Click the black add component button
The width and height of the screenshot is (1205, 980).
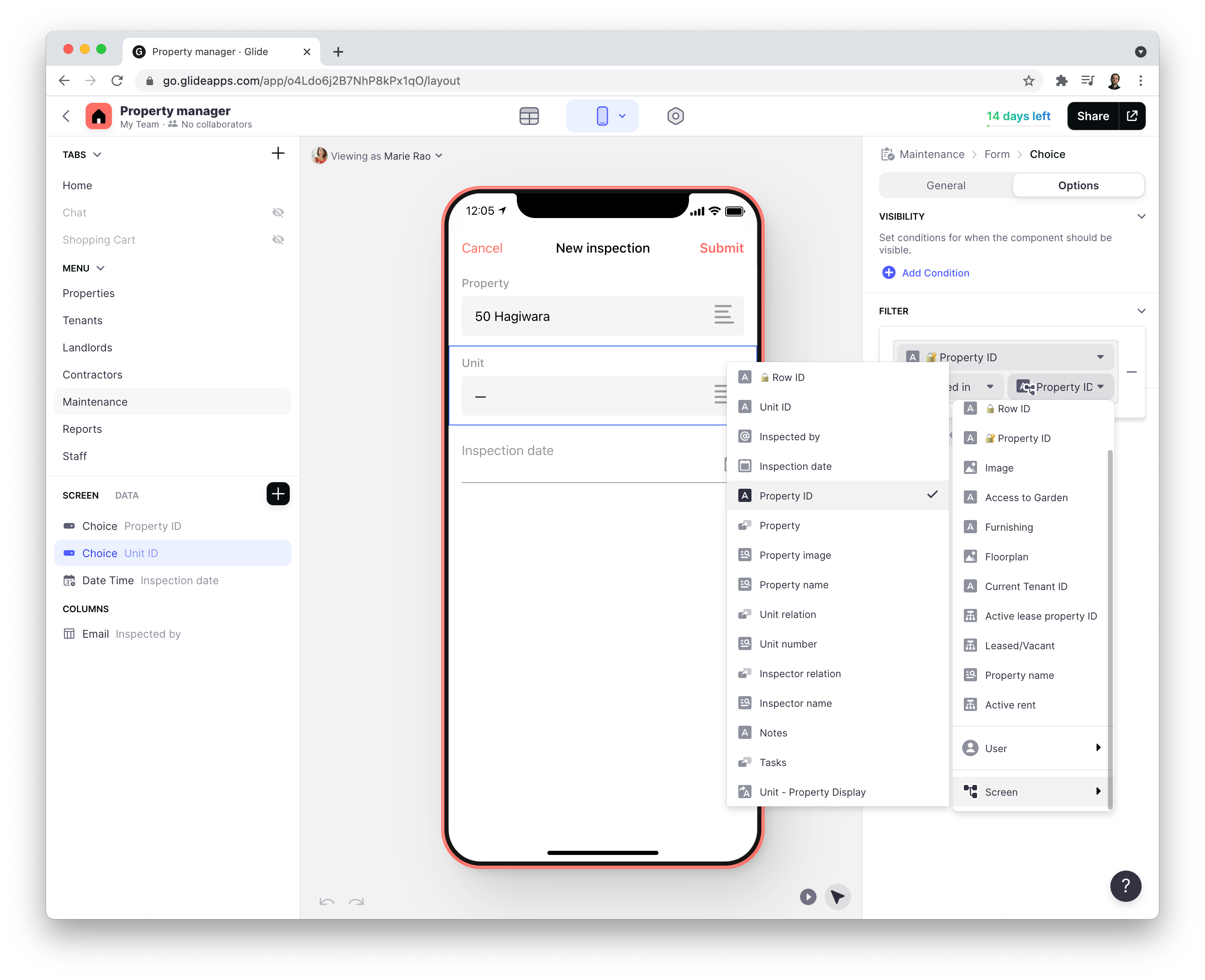[278, 494]
